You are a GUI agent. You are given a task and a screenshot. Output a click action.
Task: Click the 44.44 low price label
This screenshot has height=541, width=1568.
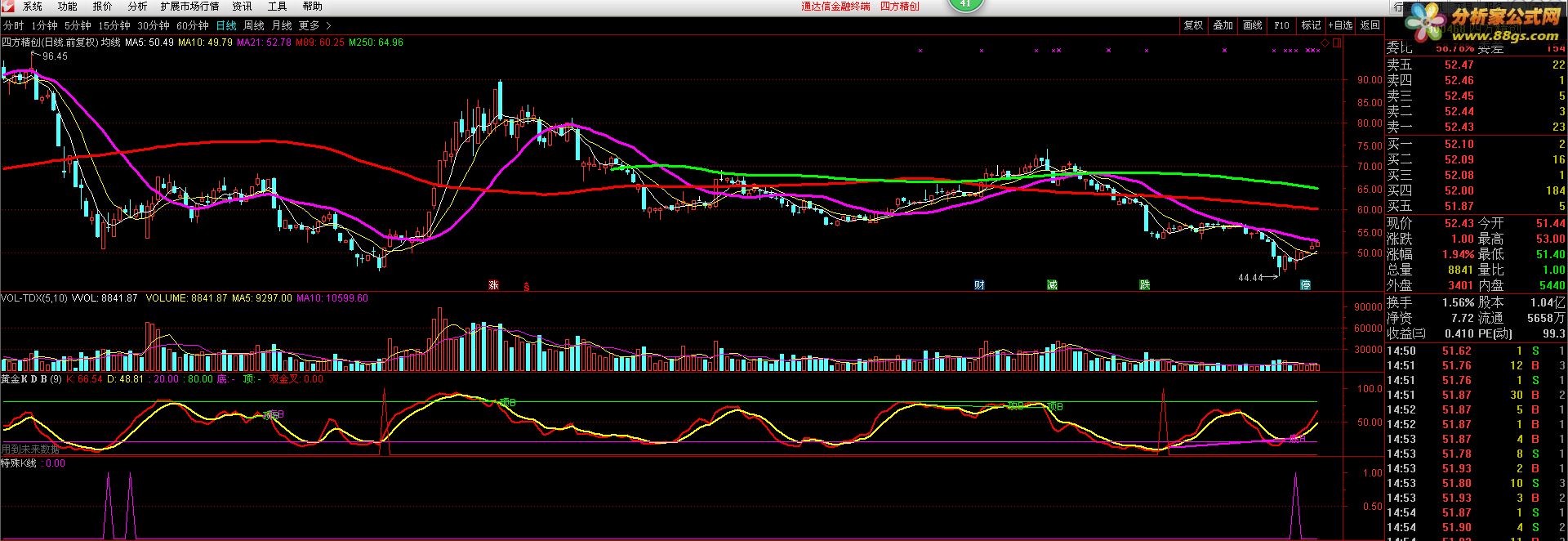click(x=1250, y=278)
